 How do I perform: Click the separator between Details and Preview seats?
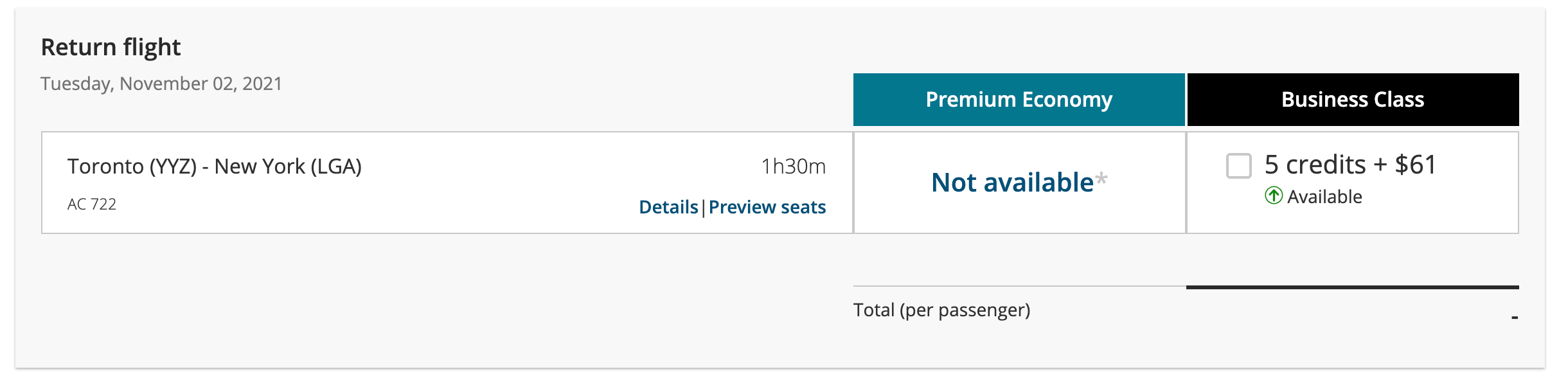click(703, 208)
